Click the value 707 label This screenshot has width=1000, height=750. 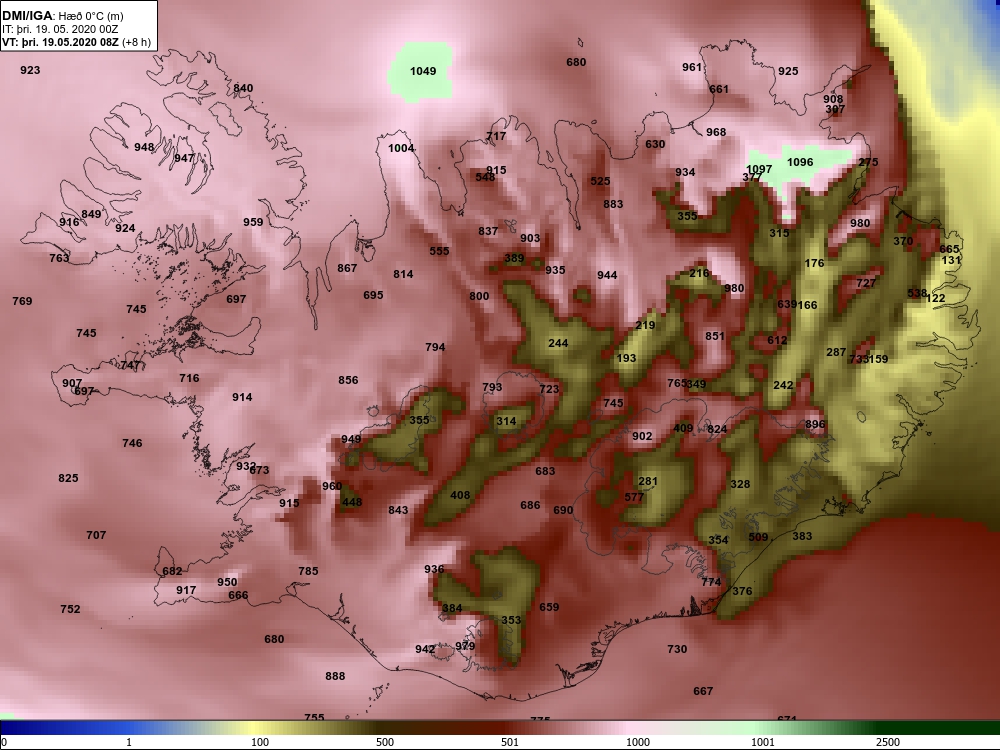point(96,535)
